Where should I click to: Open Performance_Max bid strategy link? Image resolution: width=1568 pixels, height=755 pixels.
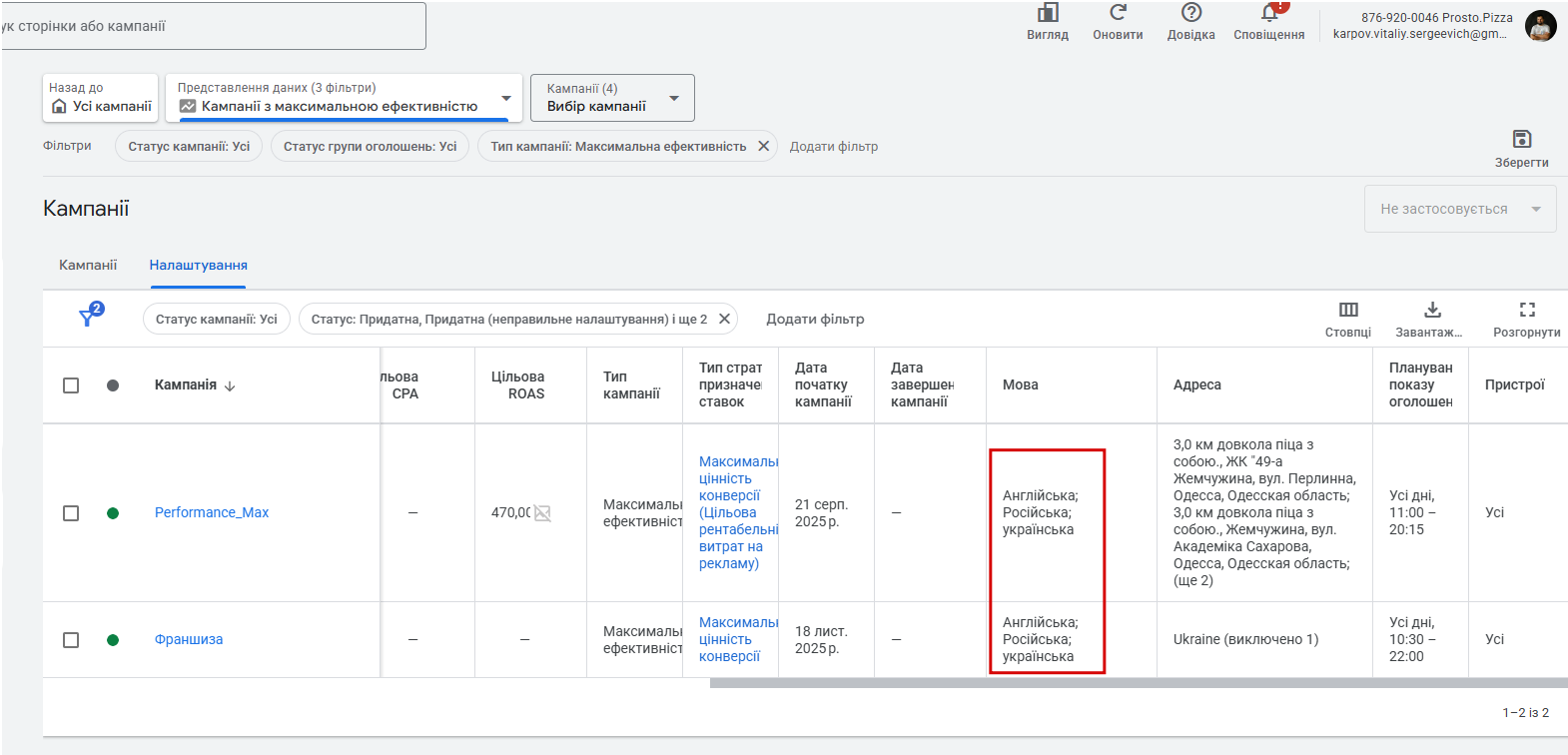click(x=738, y=512)
